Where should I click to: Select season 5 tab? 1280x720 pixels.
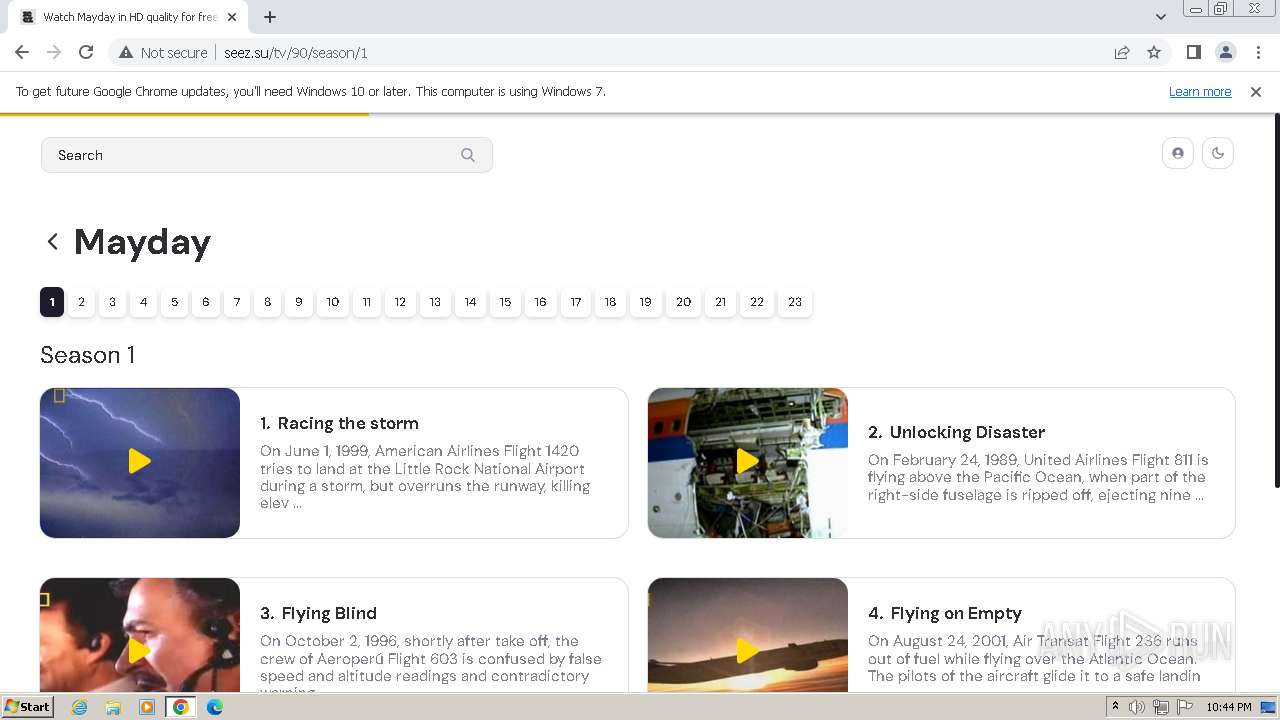175,302
